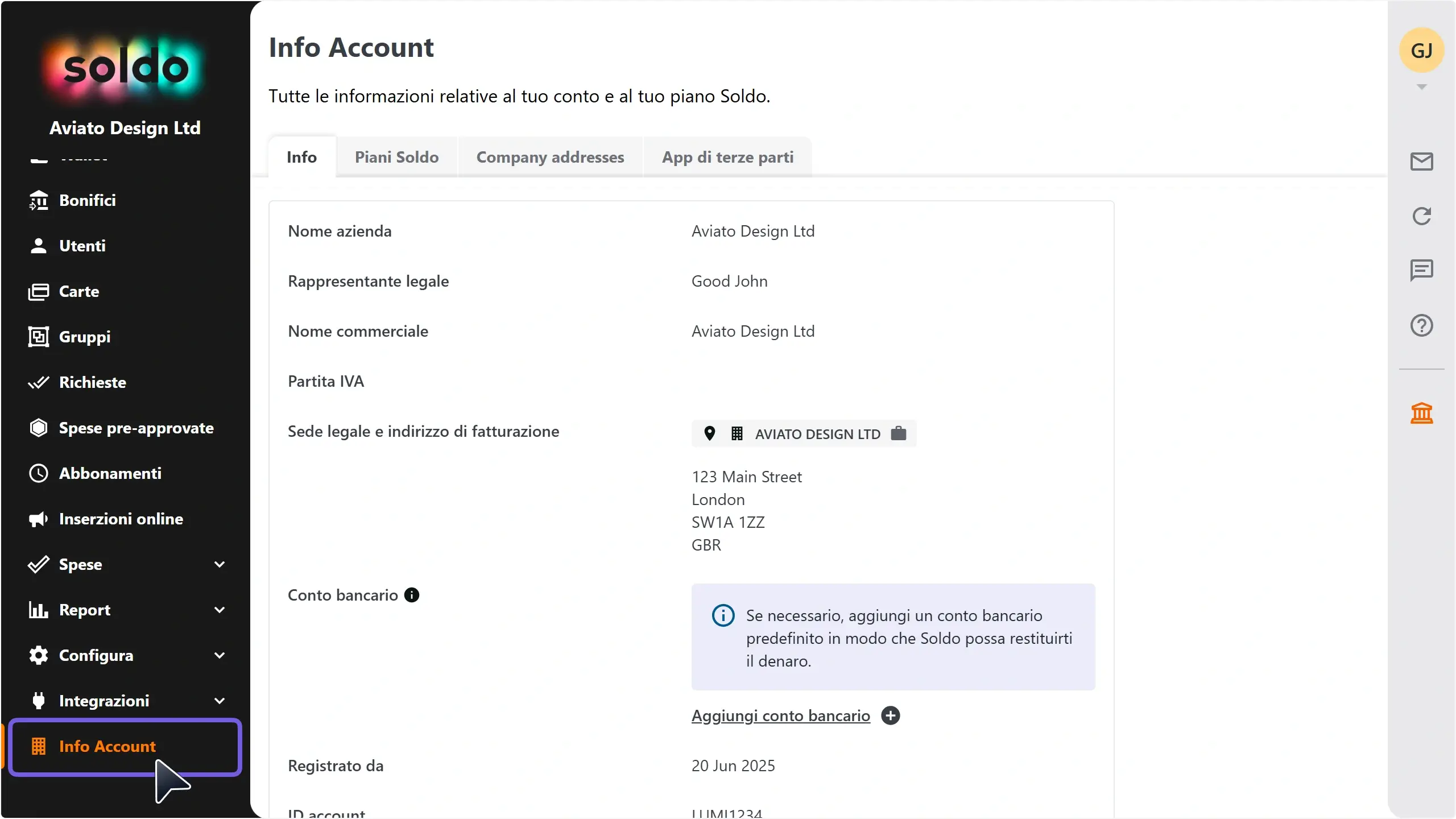Click the Soldo logo
Image resolution: width=1456 pixels, height=819 pixels.
125,68
